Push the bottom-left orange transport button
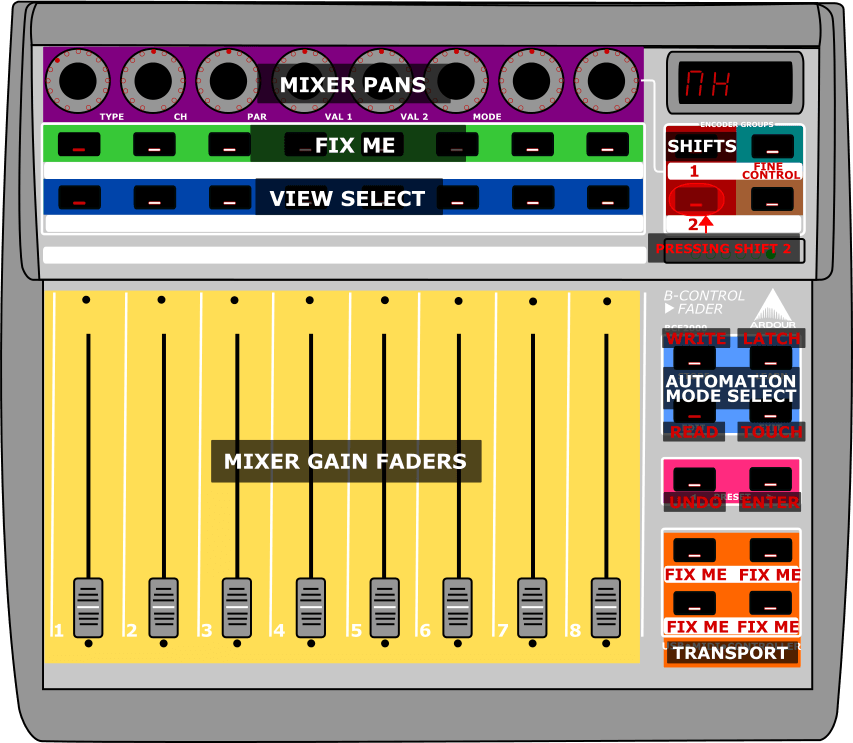Viewport: 853px width, 743px height. tap(695, 603)
